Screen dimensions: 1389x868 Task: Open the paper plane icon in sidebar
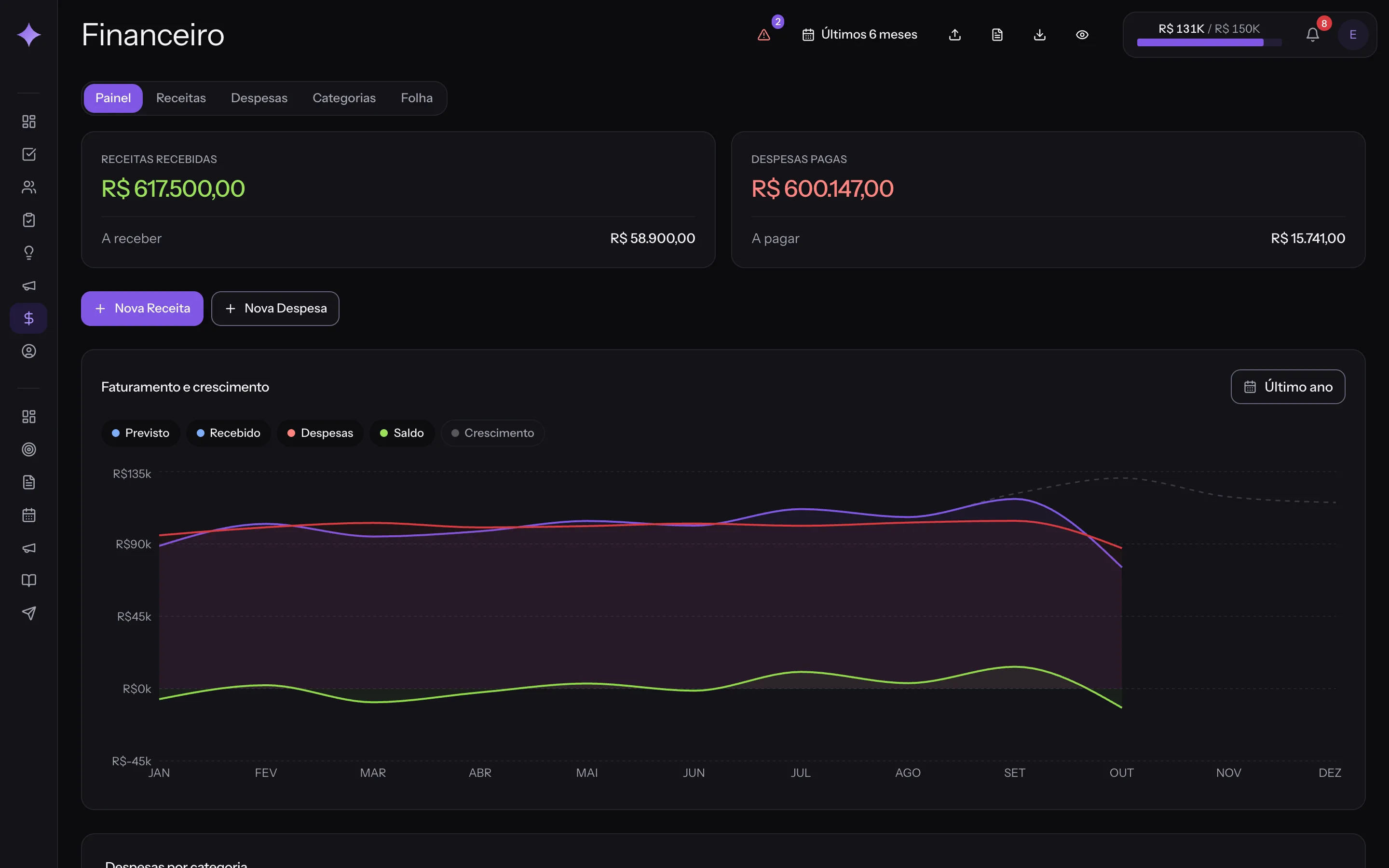29,613
